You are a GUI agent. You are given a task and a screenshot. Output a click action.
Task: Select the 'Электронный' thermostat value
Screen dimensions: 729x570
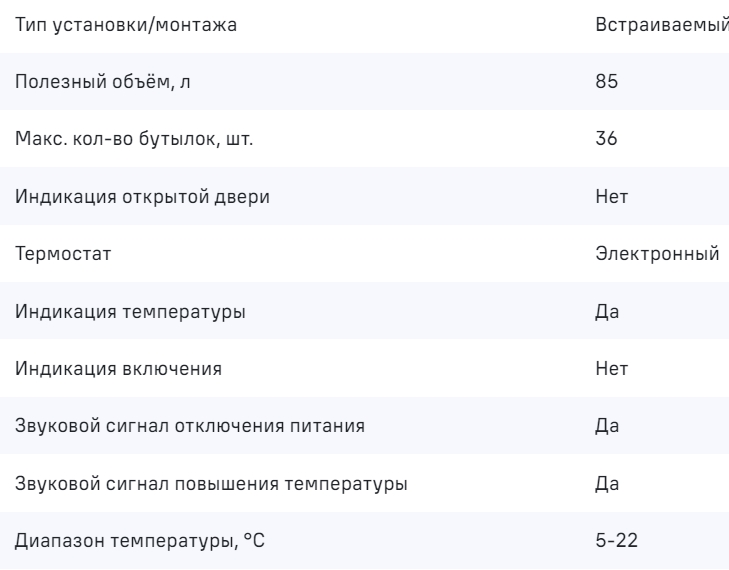coord(657,254)
